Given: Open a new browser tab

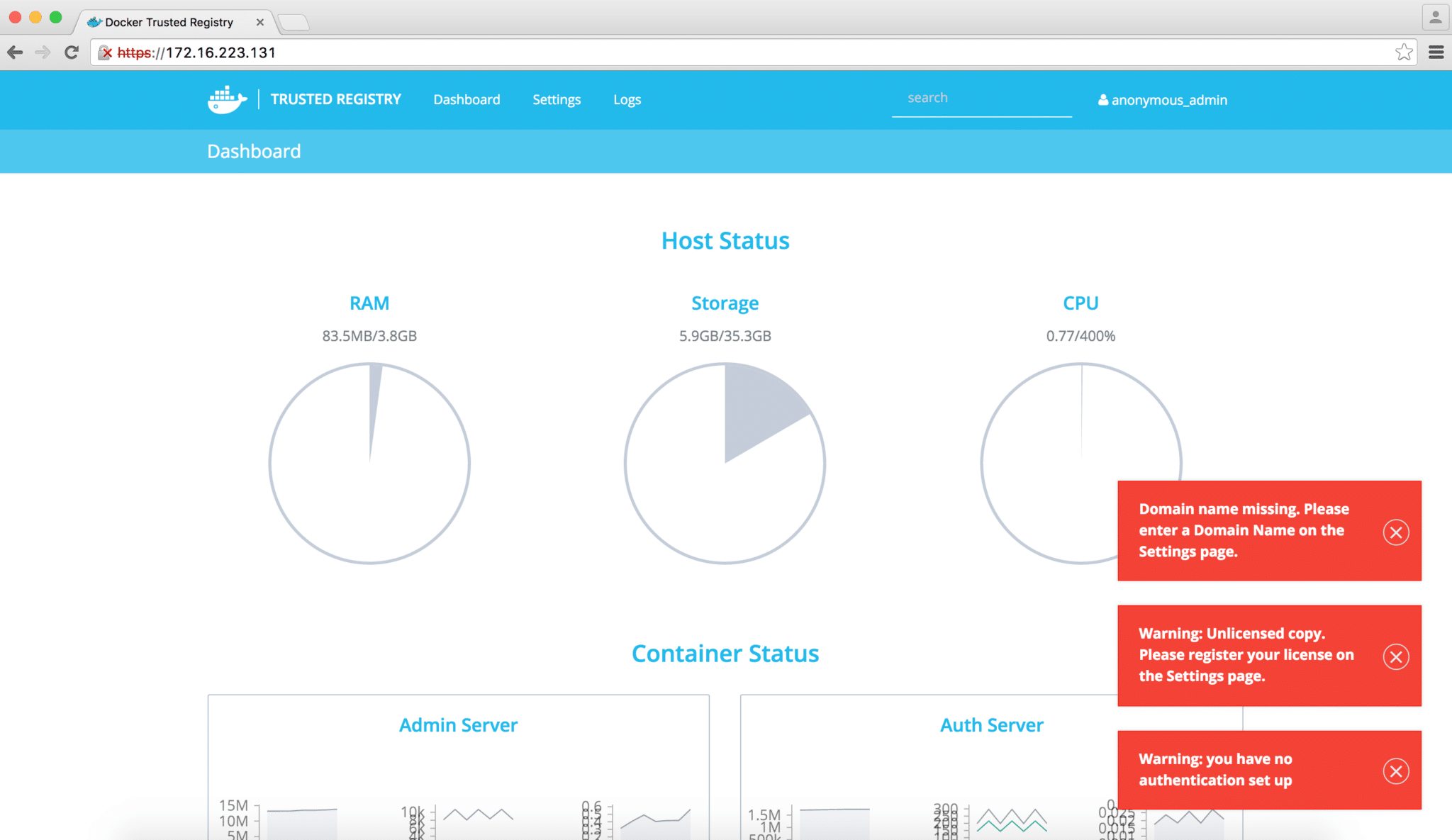Looking at the screenshot, I should tap(294, 23).
